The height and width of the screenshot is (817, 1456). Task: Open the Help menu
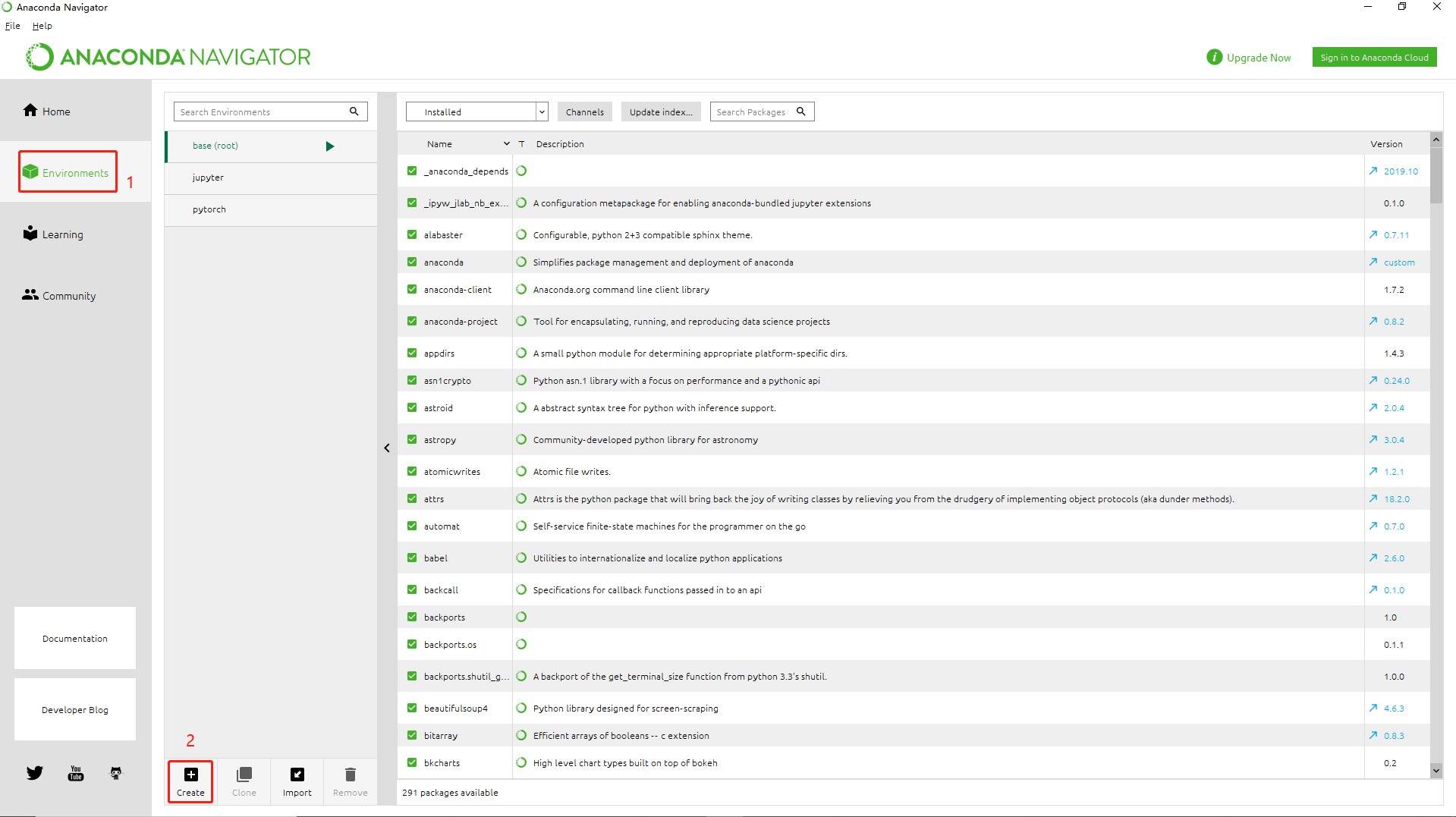[42, 25]
